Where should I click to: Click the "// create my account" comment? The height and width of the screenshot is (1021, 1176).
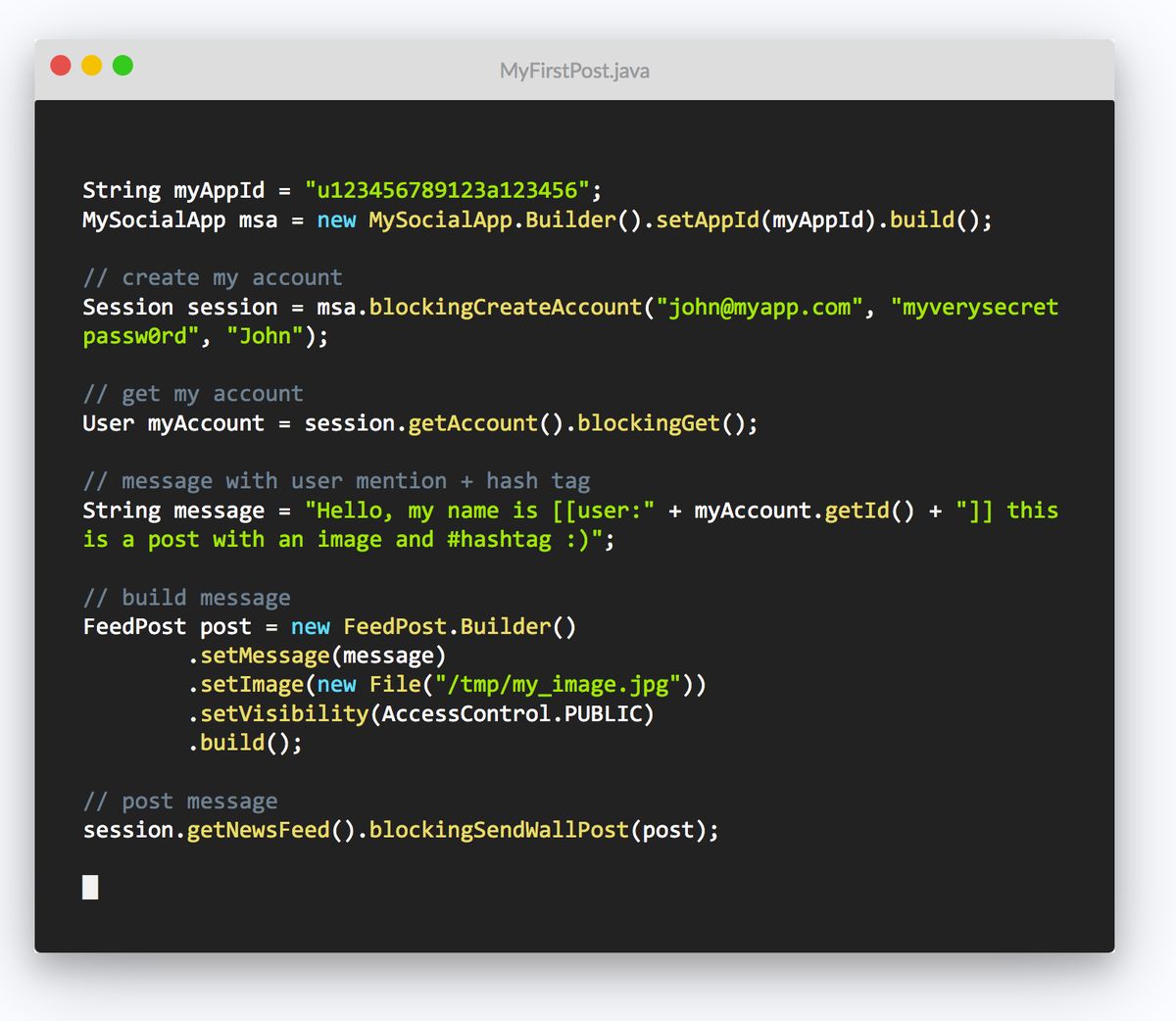213,277
